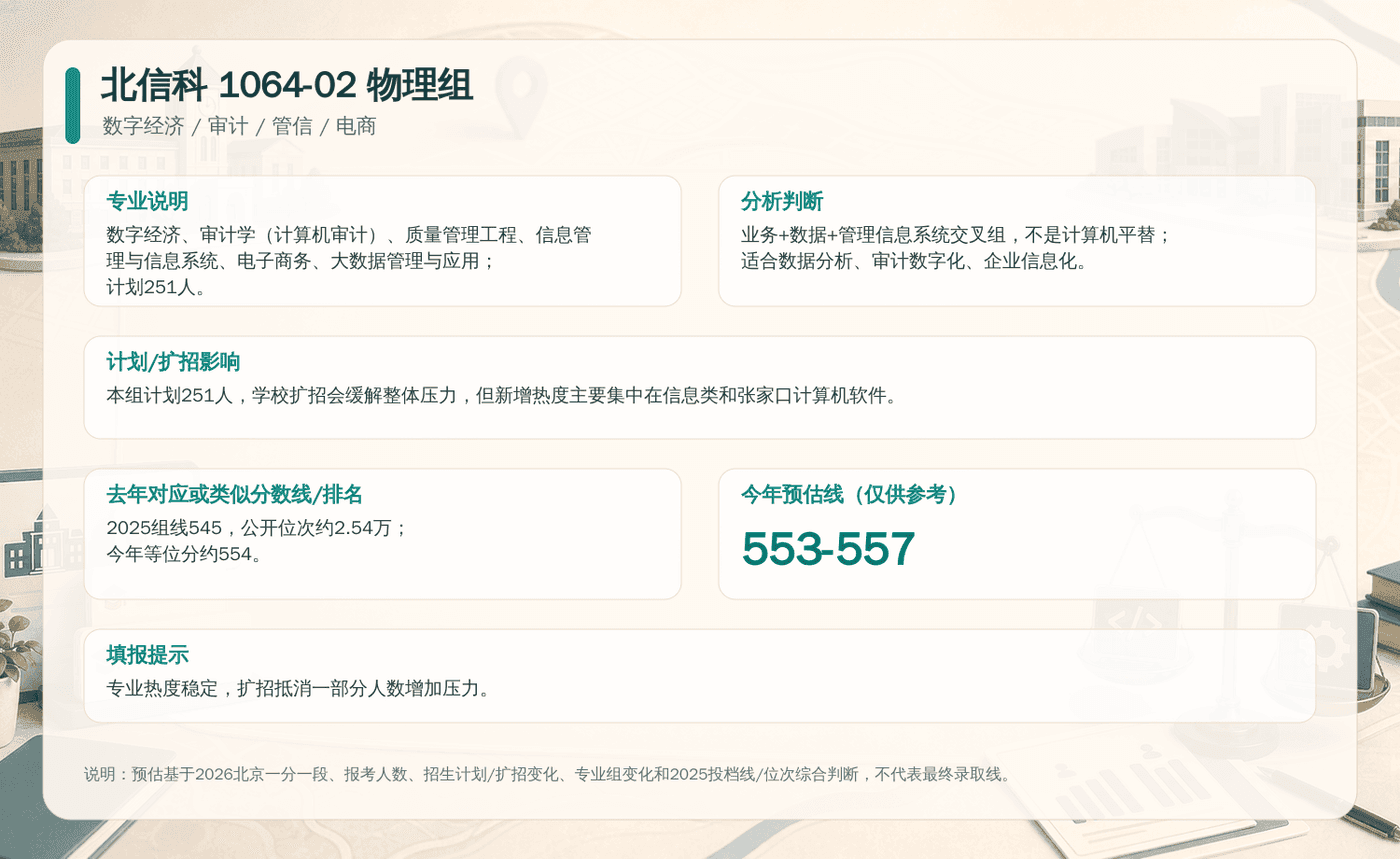Select the 专业说明 heading
Viewport: 1400px width, 859px height.
coord(147,201)
